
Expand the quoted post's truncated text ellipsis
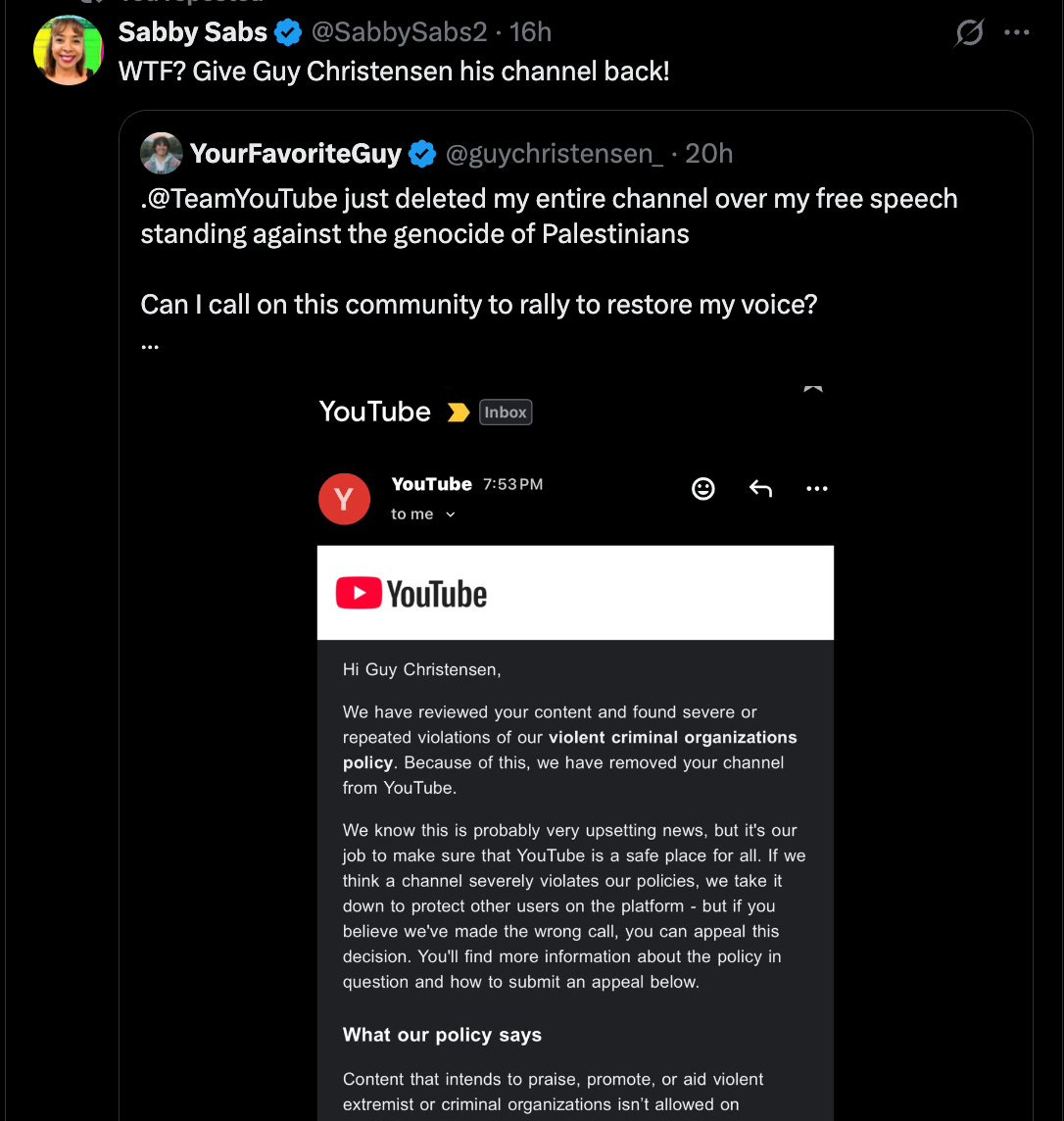(x=150, y=345)
